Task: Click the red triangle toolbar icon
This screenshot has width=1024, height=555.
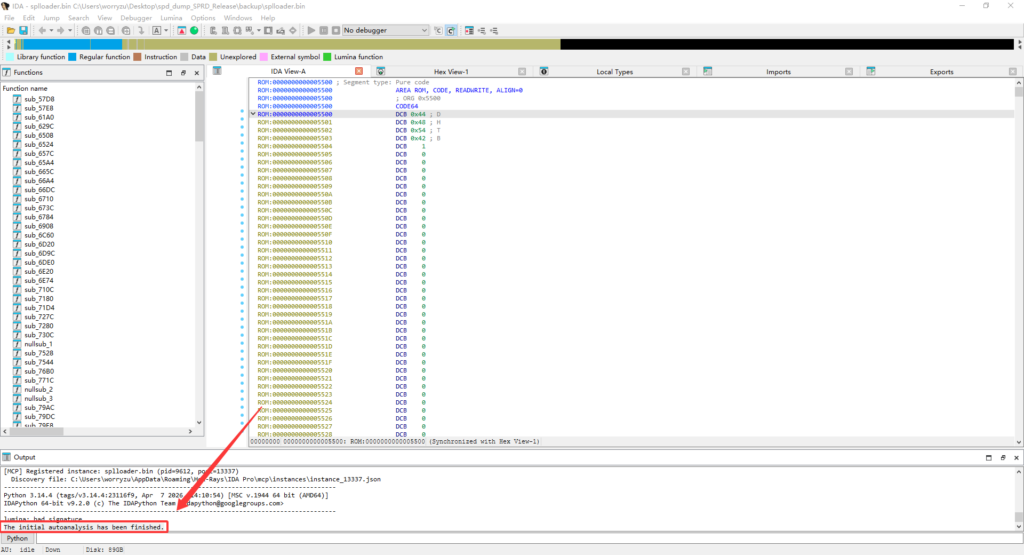Action: 182,31
